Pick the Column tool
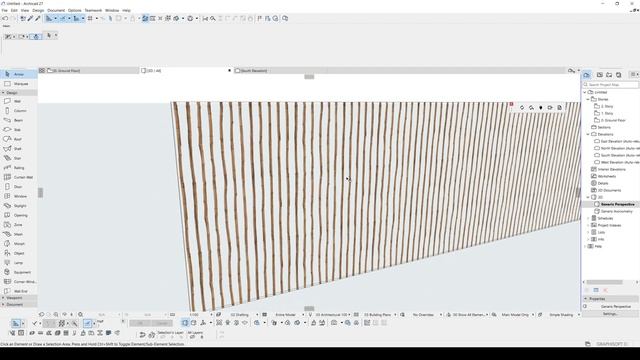640x360 pixels. [x=19, y=111]
